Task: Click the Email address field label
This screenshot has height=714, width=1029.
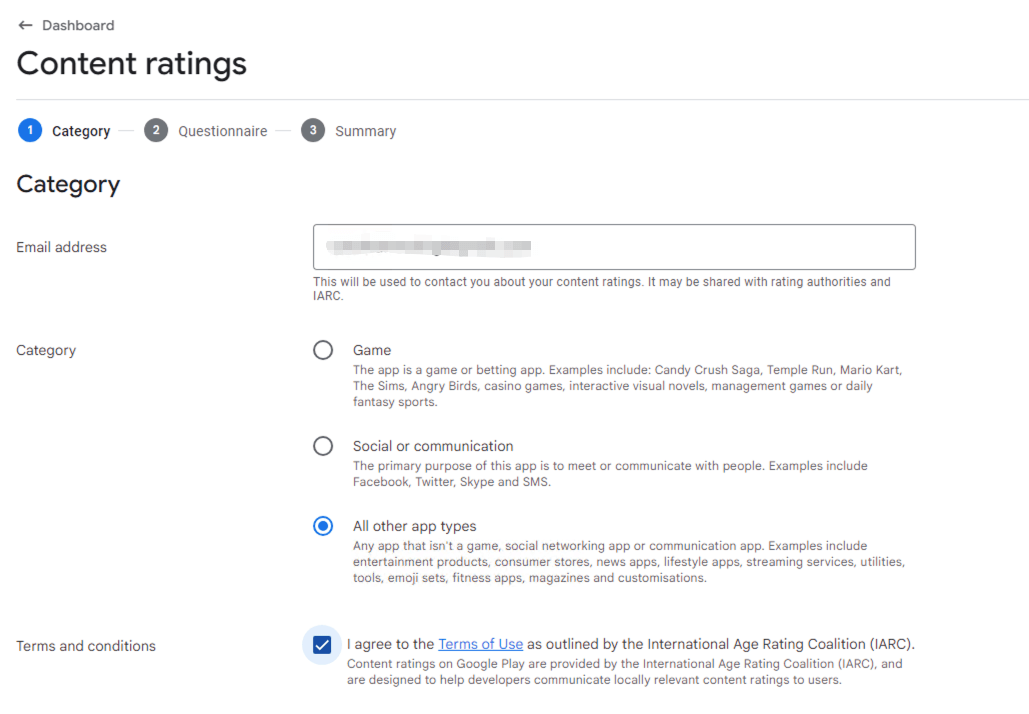Action: click(61, 247)
